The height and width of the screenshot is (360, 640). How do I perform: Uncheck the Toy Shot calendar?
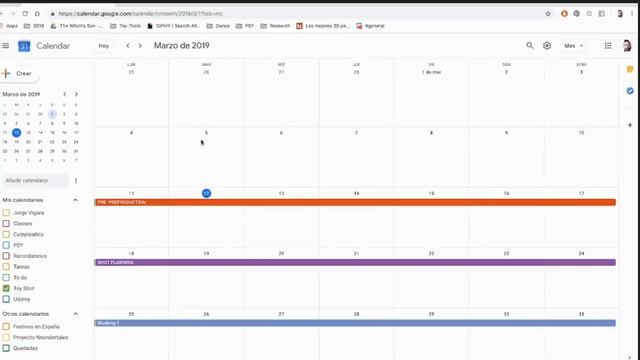pyautogui.click(x=6, y=288)
